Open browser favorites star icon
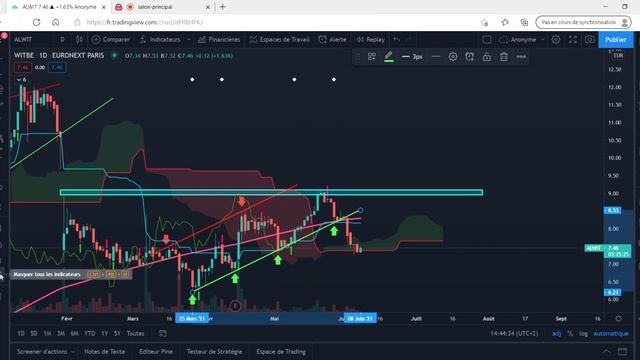Screen dimensions: 640x360 505,22
